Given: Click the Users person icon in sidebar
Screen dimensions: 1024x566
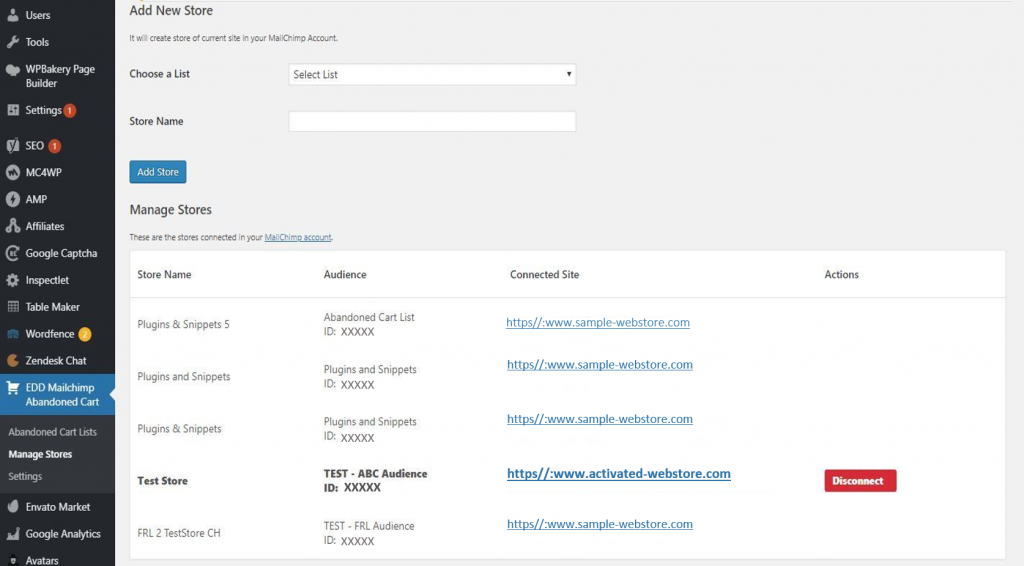Looking at the screenshot, I should click(13, 15).
